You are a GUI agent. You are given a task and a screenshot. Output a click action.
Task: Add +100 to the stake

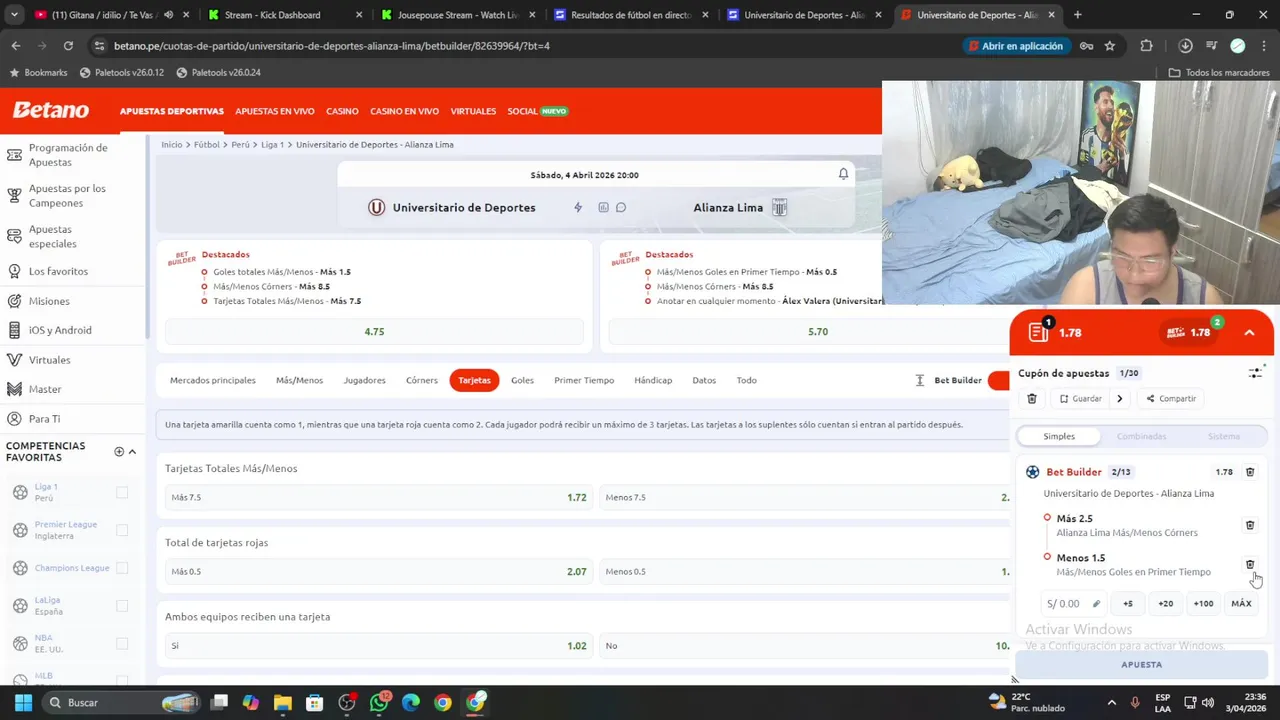(x=1203, y=604)
